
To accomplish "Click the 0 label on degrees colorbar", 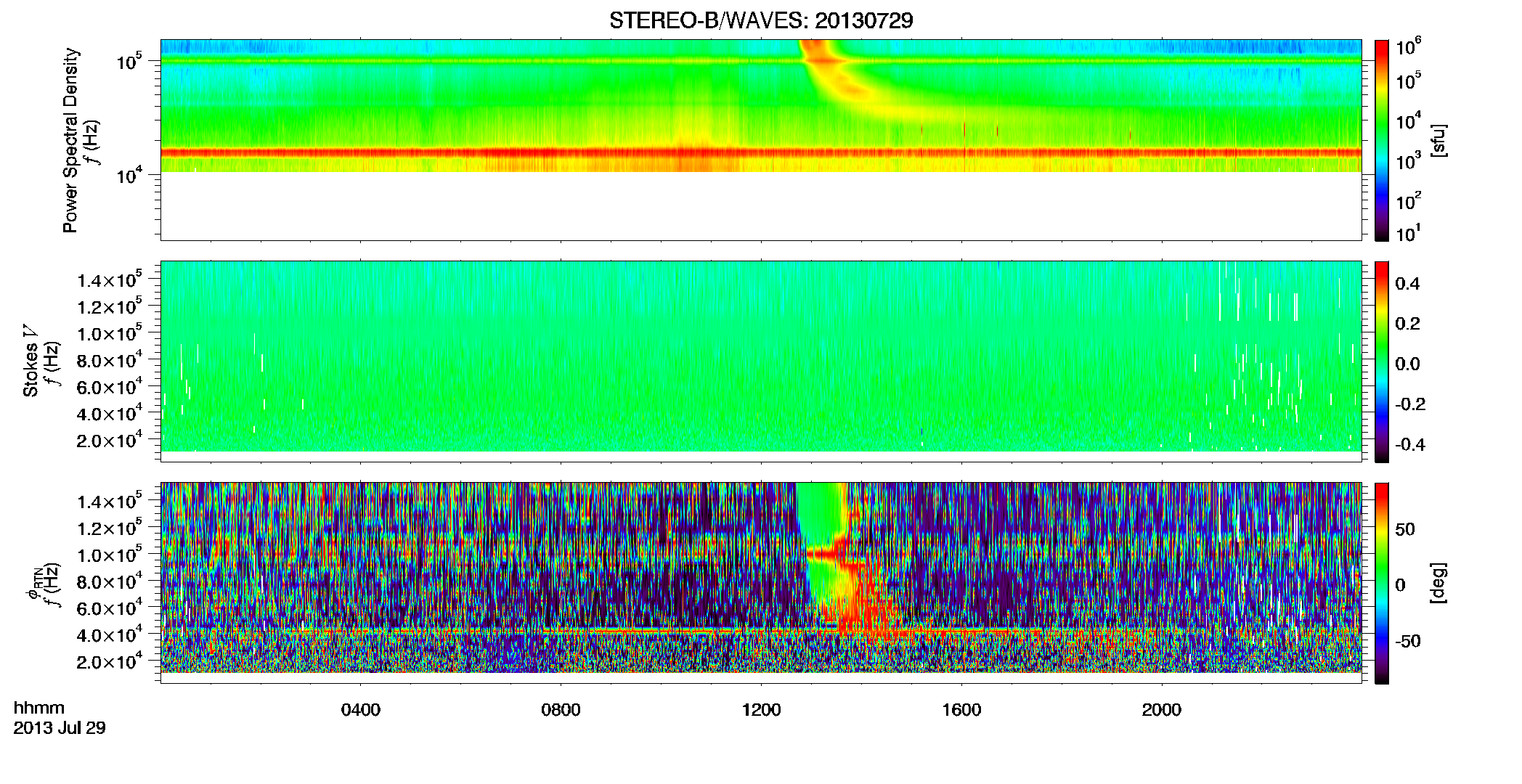I will [x=1401, y=585].
